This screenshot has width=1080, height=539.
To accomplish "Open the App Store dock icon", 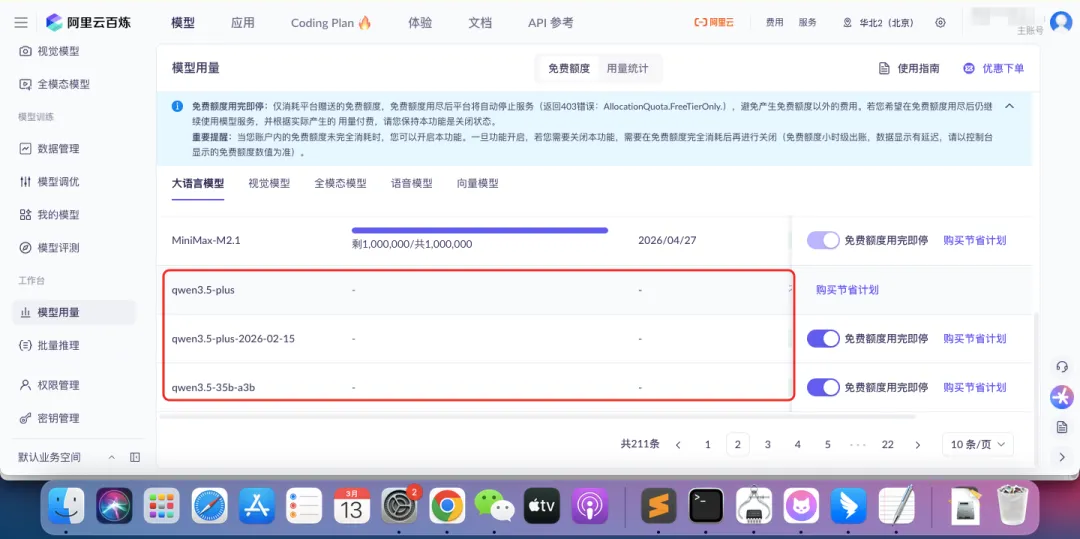I will (x=257, y=506).
